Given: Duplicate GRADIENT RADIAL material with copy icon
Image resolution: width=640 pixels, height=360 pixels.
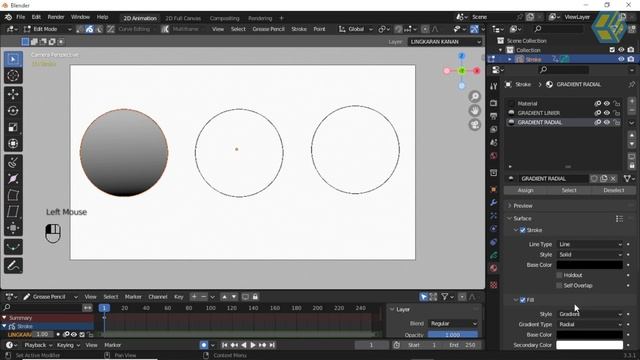Looking at the screenshot, I should [604, 179].
